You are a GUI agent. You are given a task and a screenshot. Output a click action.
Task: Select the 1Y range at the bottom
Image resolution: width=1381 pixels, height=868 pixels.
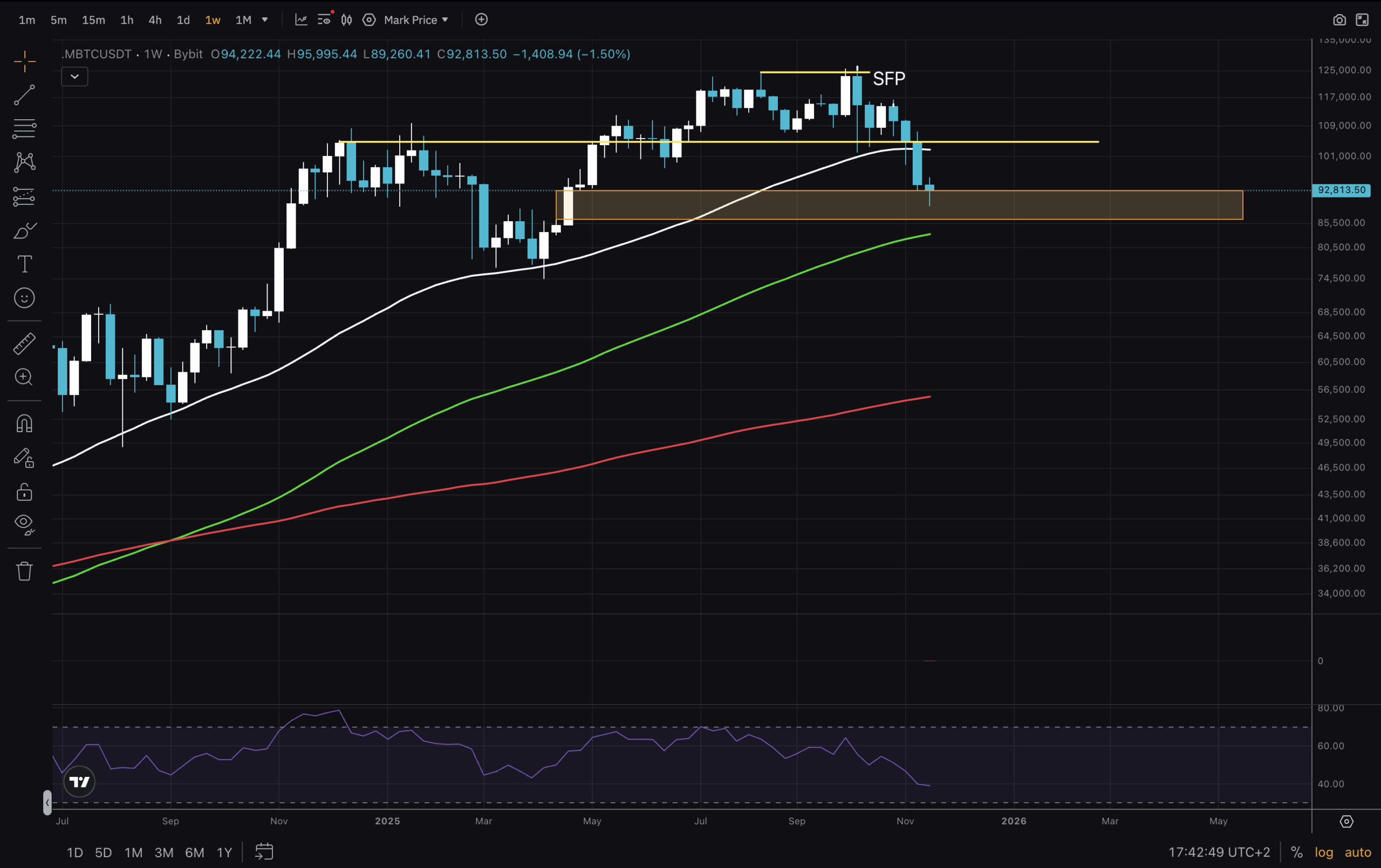click(x=224, y=852)
